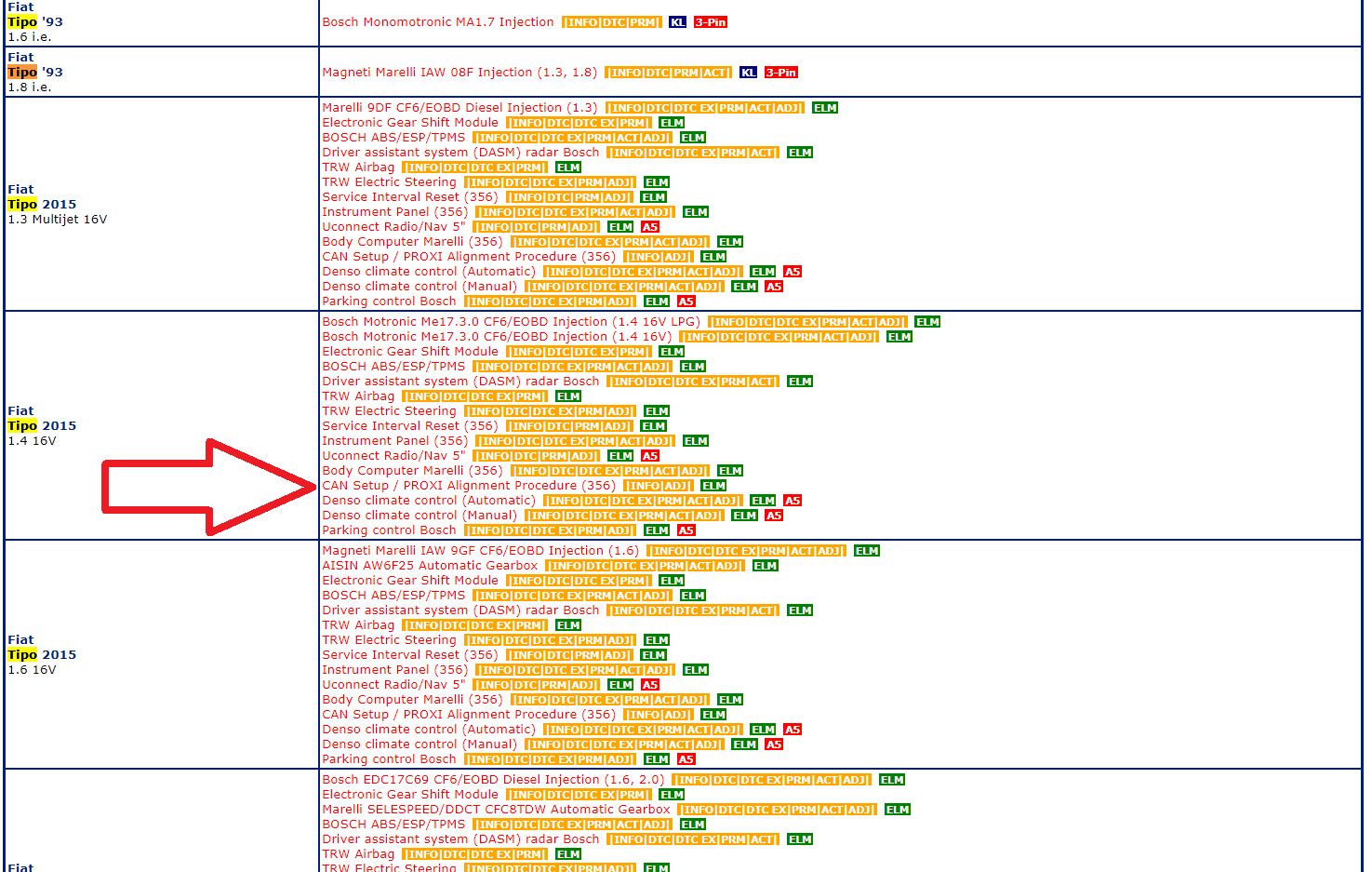This screenshot has height=872, width=1372.
Task: Open Marelli SELESPEED/DDCT CFC8TDW Automatic Gearbox link
Action: click(x=496, y=810)
